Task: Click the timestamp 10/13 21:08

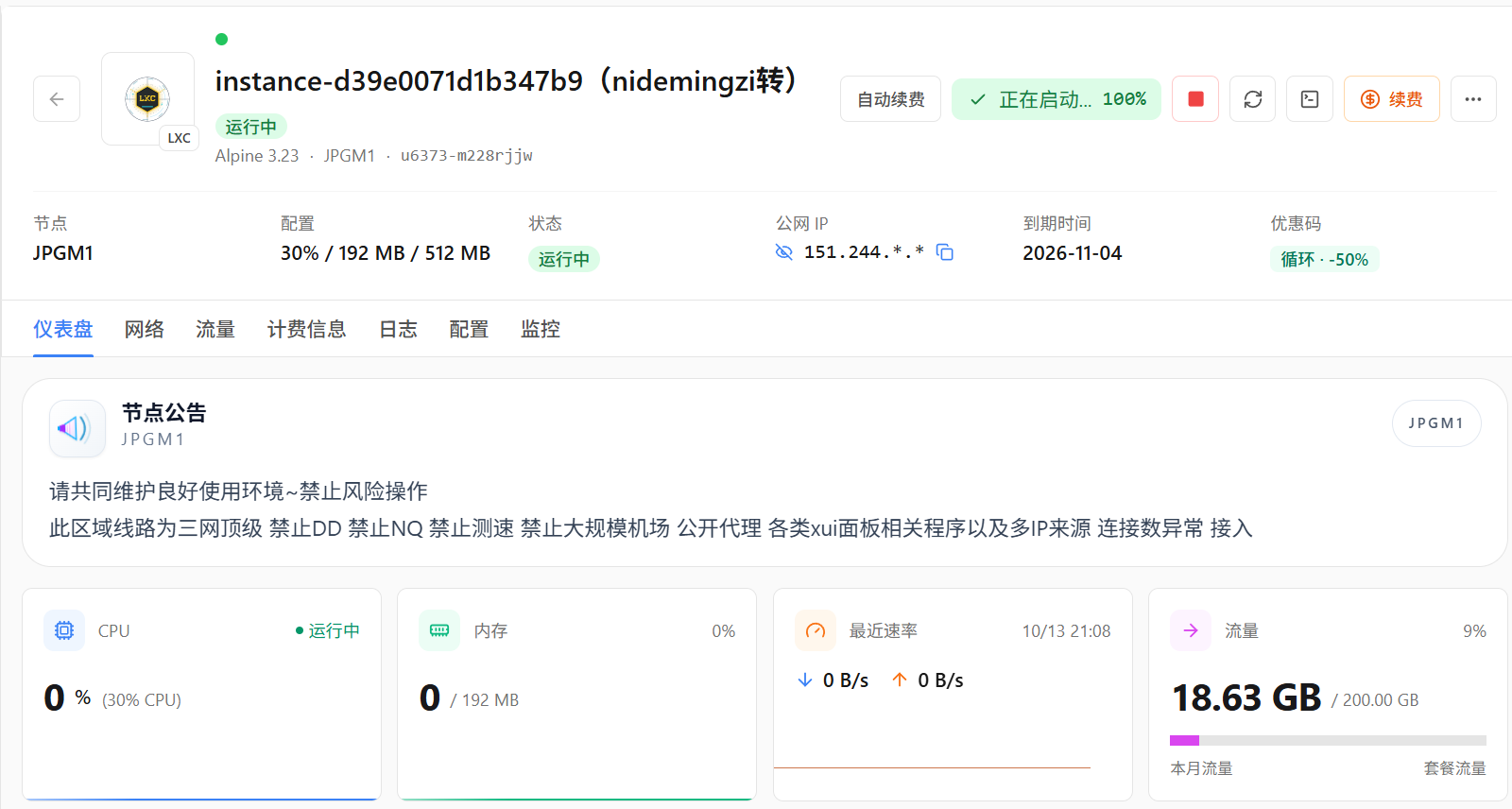Action: click(1066, 631)
